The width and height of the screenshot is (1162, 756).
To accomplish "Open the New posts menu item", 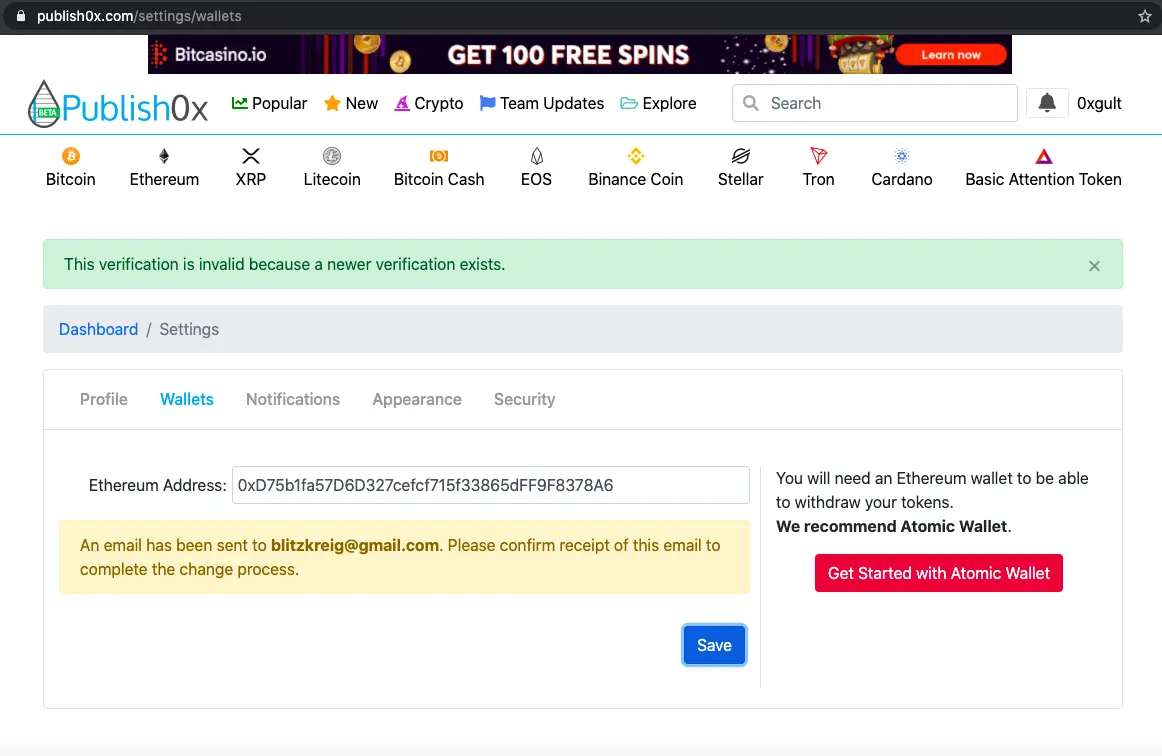I will (x=351, y=103).
